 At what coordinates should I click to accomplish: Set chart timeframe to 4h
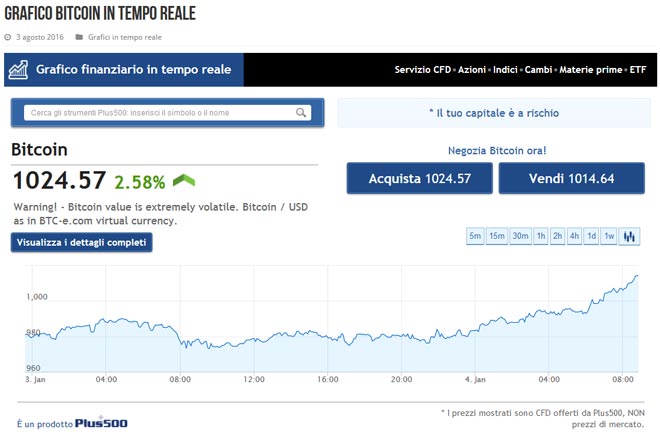(575, 237)
